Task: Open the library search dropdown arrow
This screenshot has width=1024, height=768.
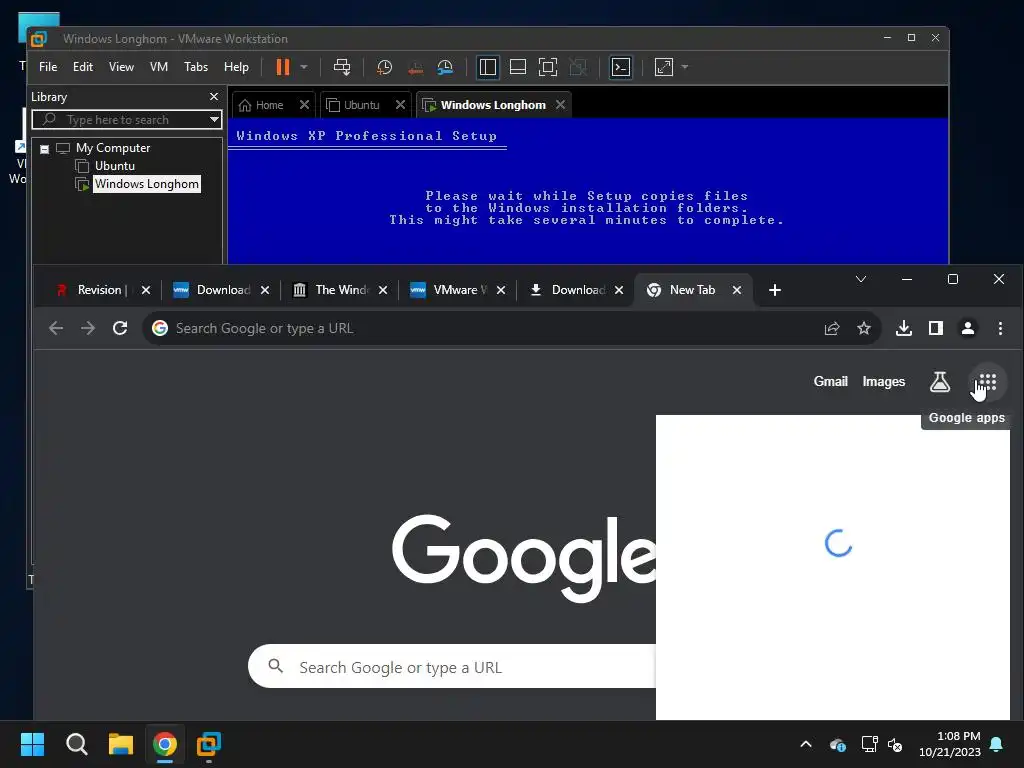Action: tap(214, 120)
